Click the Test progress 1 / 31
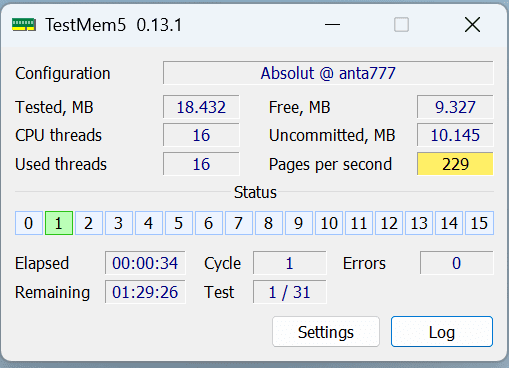The height and width of the screenshot is (368, 509). coord(289,292)
